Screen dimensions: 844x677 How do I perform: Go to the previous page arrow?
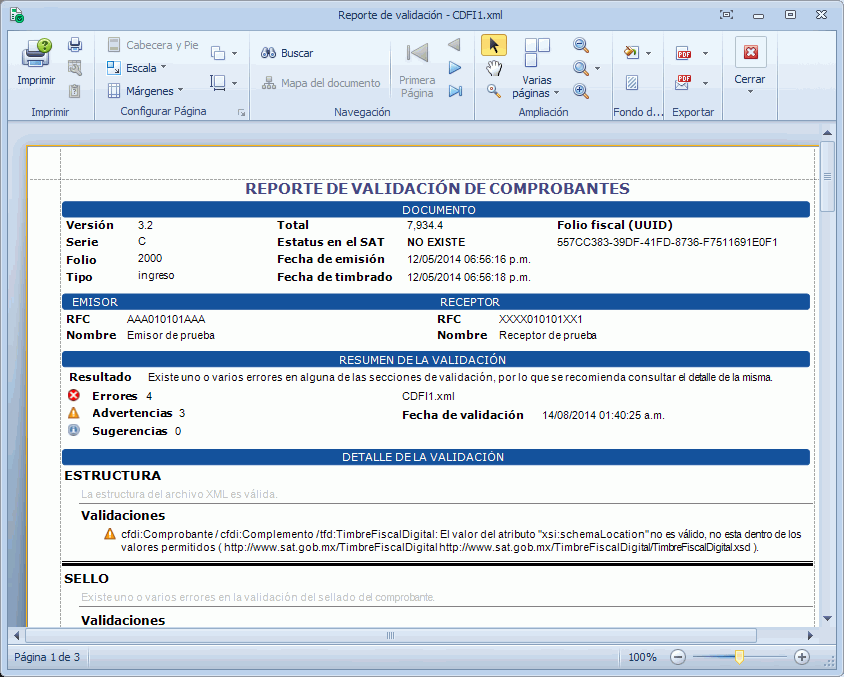[455, 45]
